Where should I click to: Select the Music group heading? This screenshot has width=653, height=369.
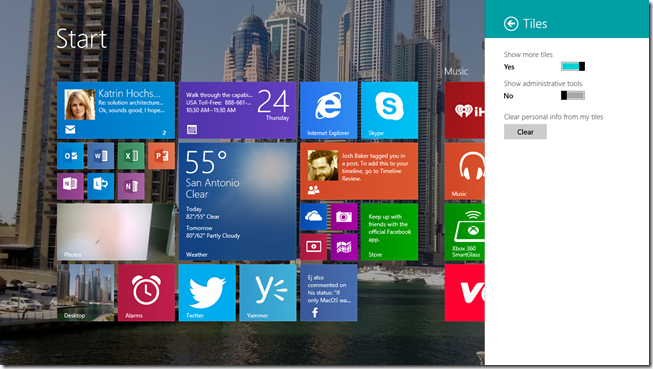tap(456, 71)
